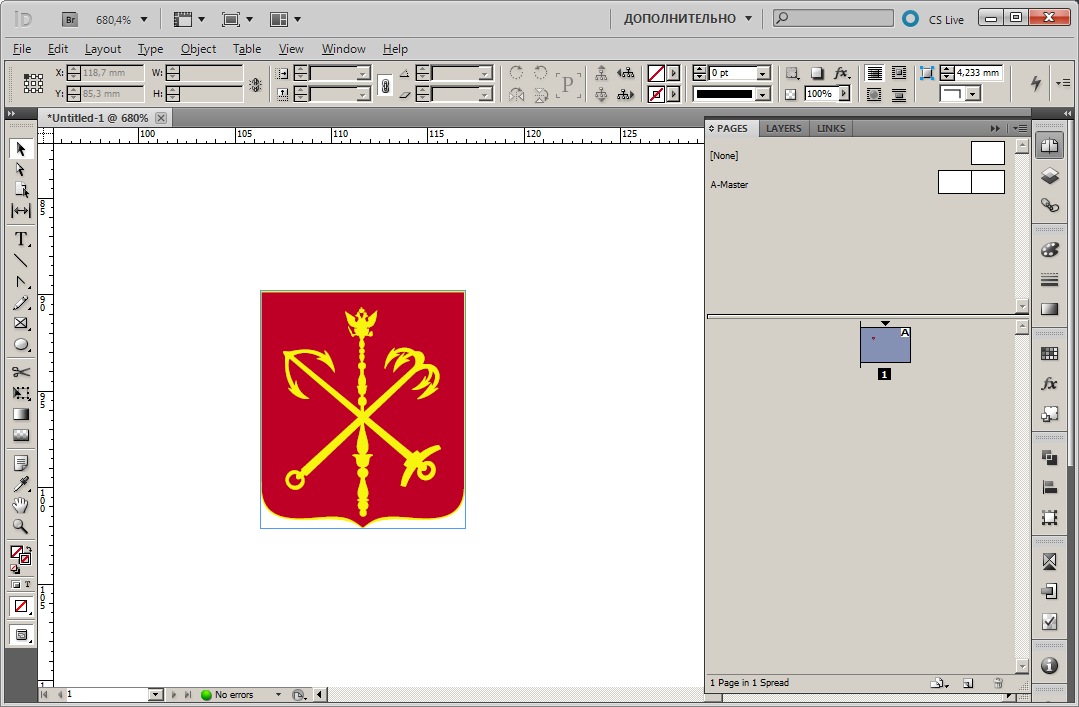Select the Type tool
The width and height of the screenshot is (1079, 707).
(x=21, y=240)
